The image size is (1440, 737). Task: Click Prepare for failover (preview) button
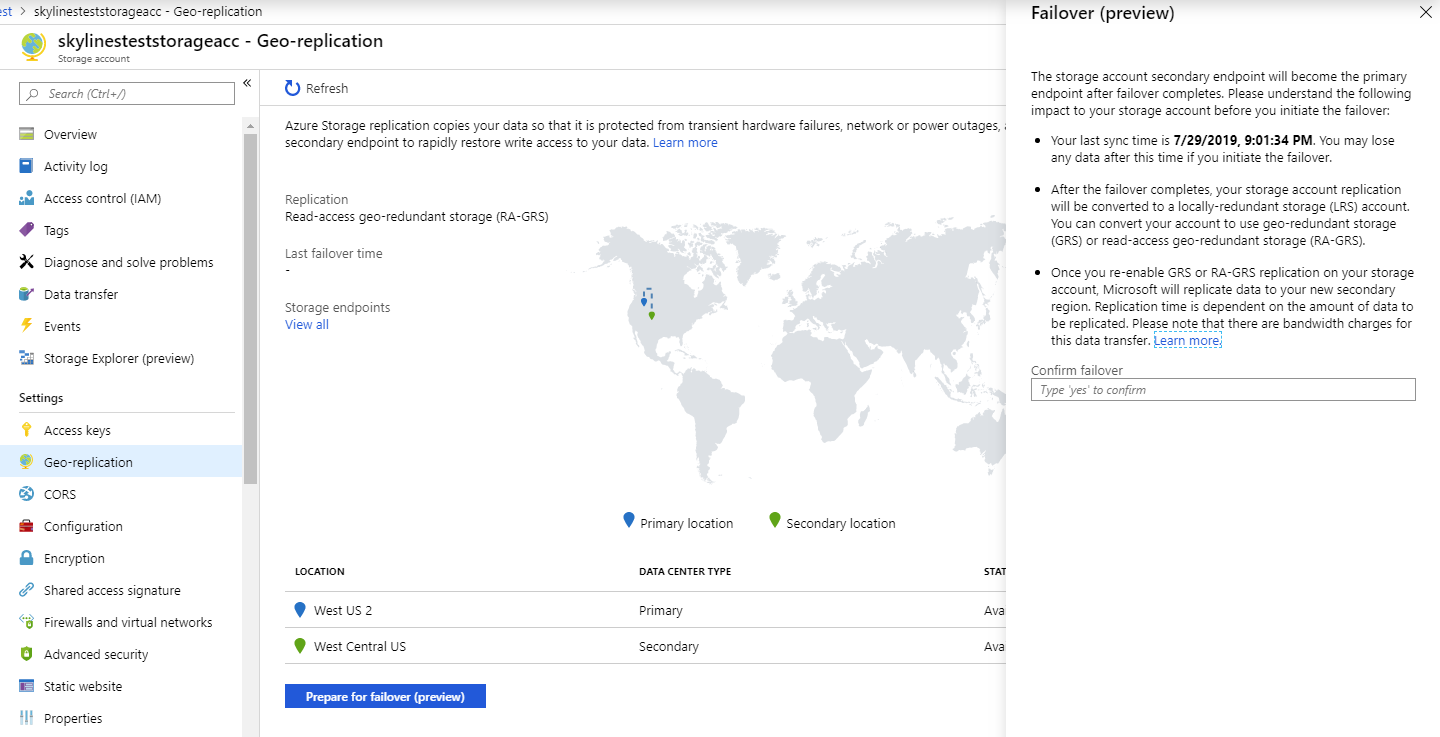(385, 696)
